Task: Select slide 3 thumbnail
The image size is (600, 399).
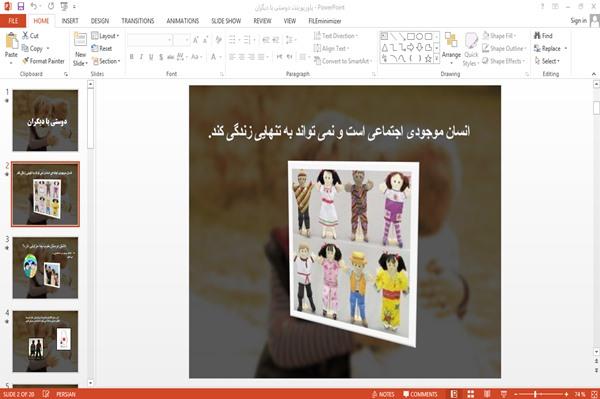Action: [x=45, y=268]
